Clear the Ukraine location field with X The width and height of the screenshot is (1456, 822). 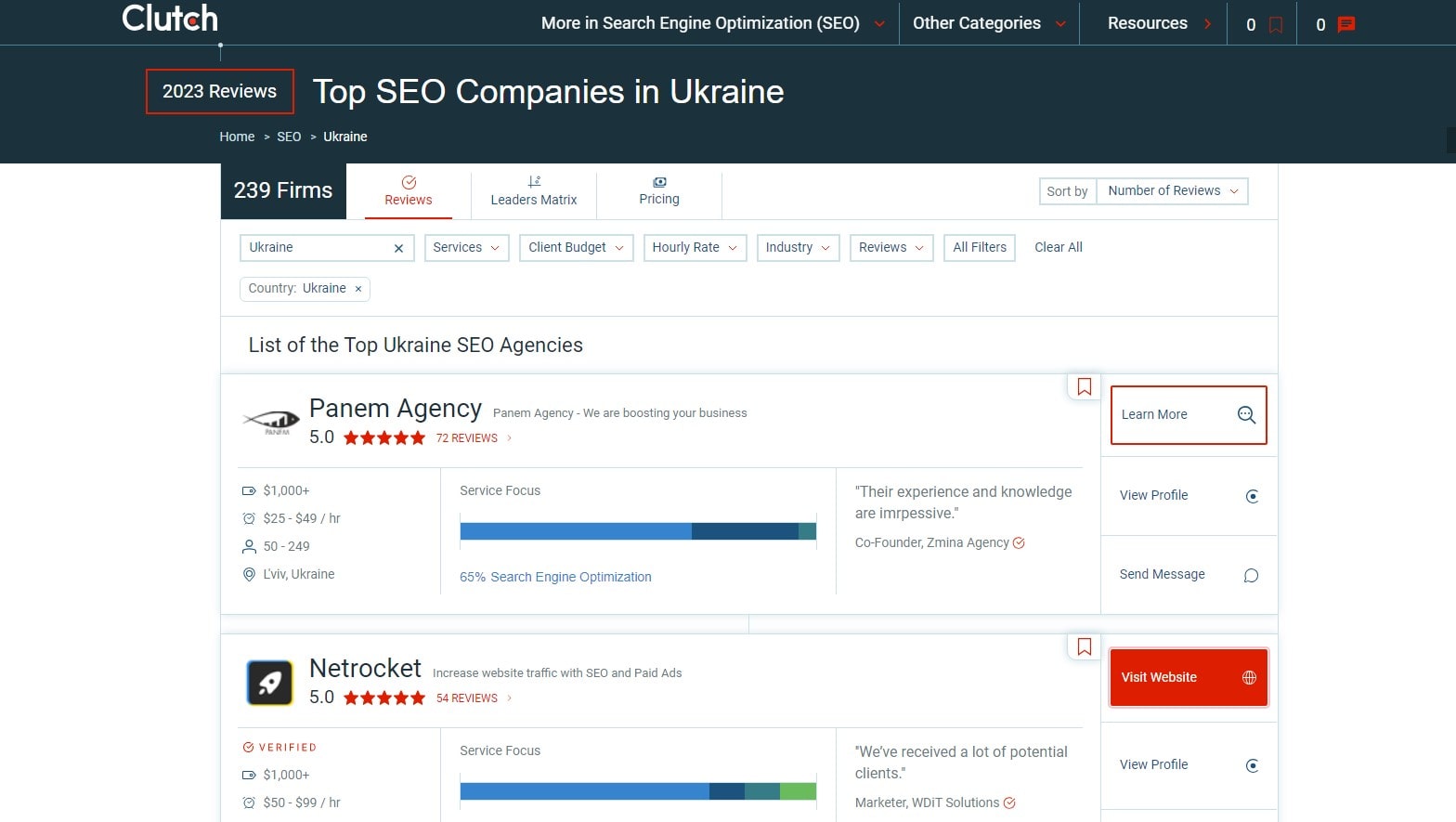tap(398, 248)
